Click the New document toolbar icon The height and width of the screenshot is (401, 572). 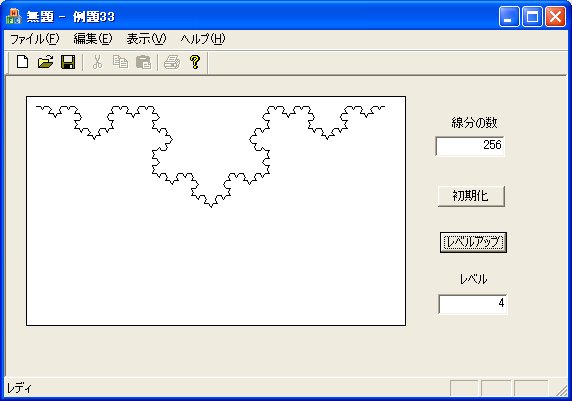(x=23, y=62)
